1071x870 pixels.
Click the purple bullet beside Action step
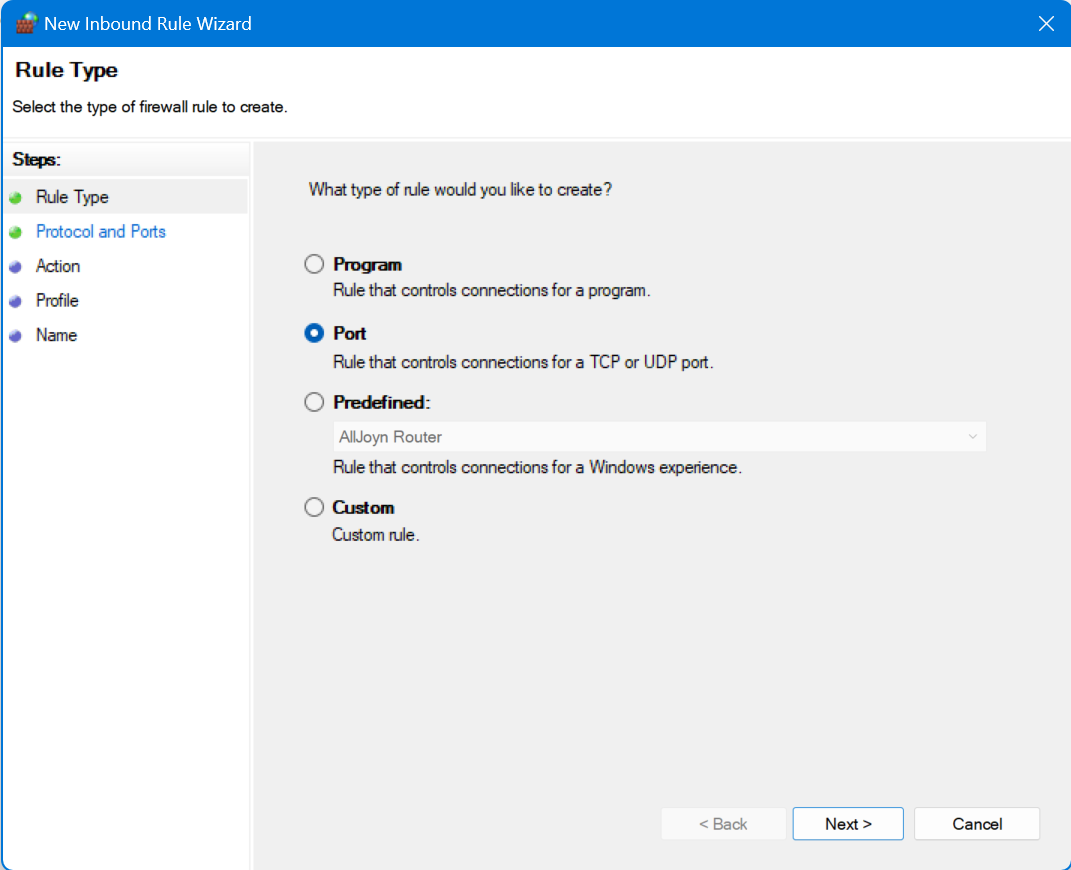tap(15, 267)
